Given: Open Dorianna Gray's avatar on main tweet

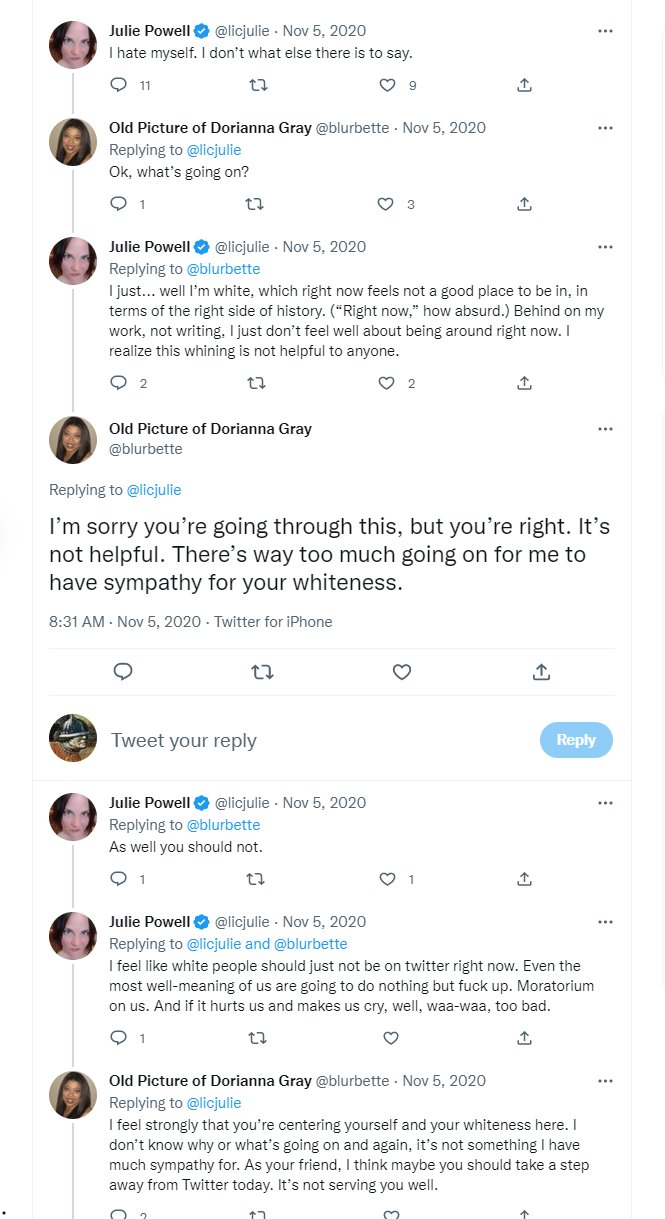Looking at the screenshot, I should 73,439.
